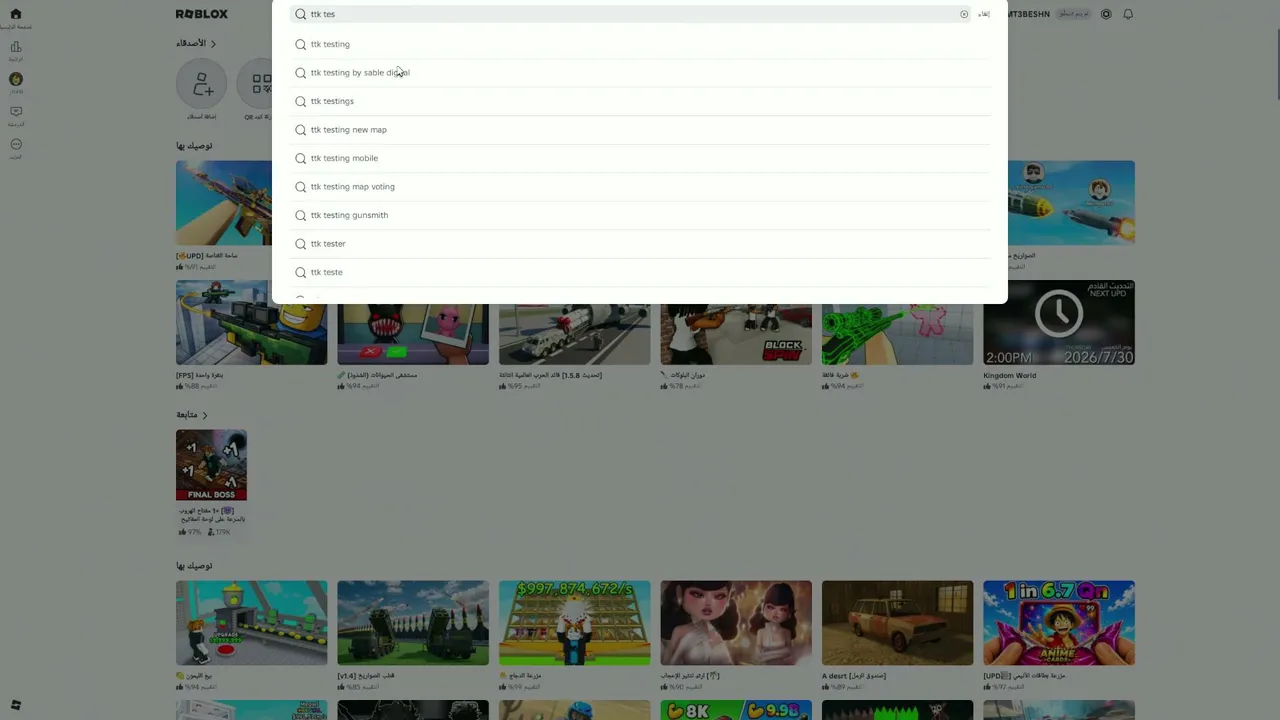The height and width of the screenshot is (720, 1280).
Task: Open the Anime Cards 1 in 6.7Qn game
Action: click(x=1059, y=623)
